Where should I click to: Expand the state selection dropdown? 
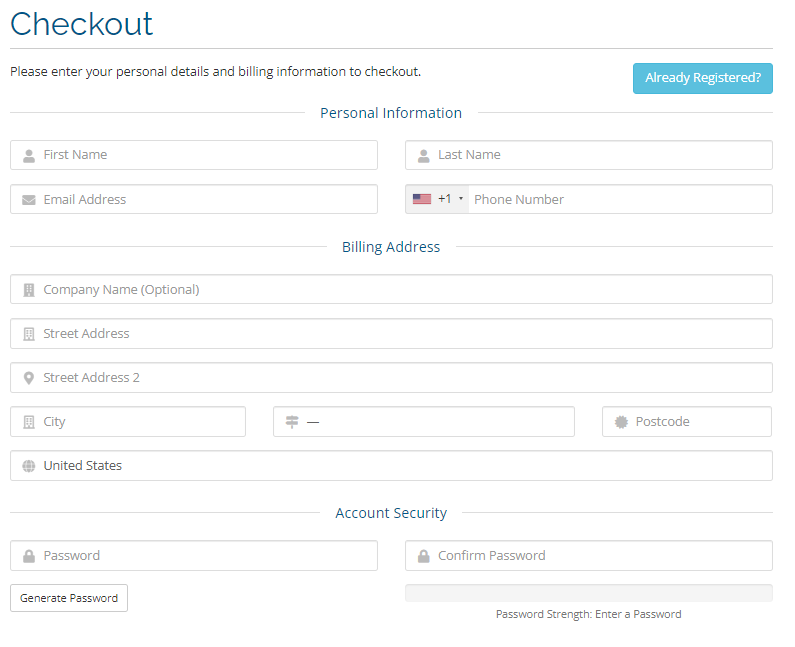[x=435, y=422]
